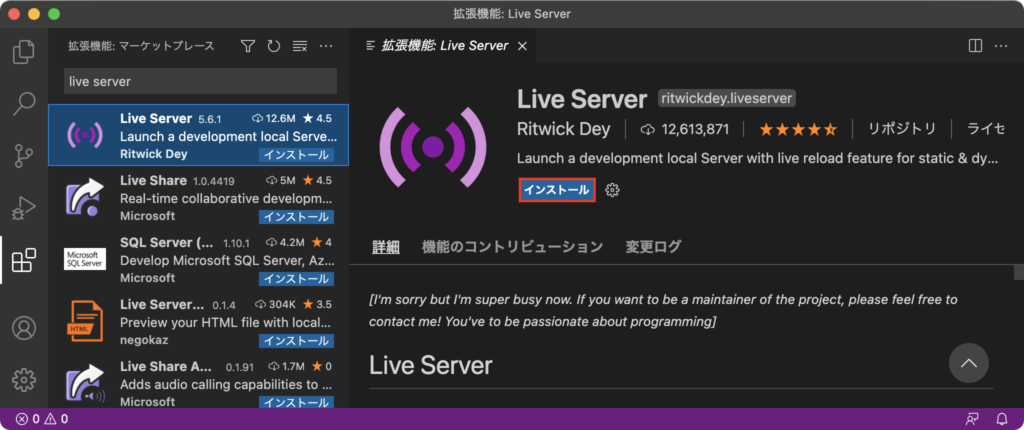Click the scroll-to-top round arrow button
The width and height of the screenshot is (1024, 430).
[968, 363]
